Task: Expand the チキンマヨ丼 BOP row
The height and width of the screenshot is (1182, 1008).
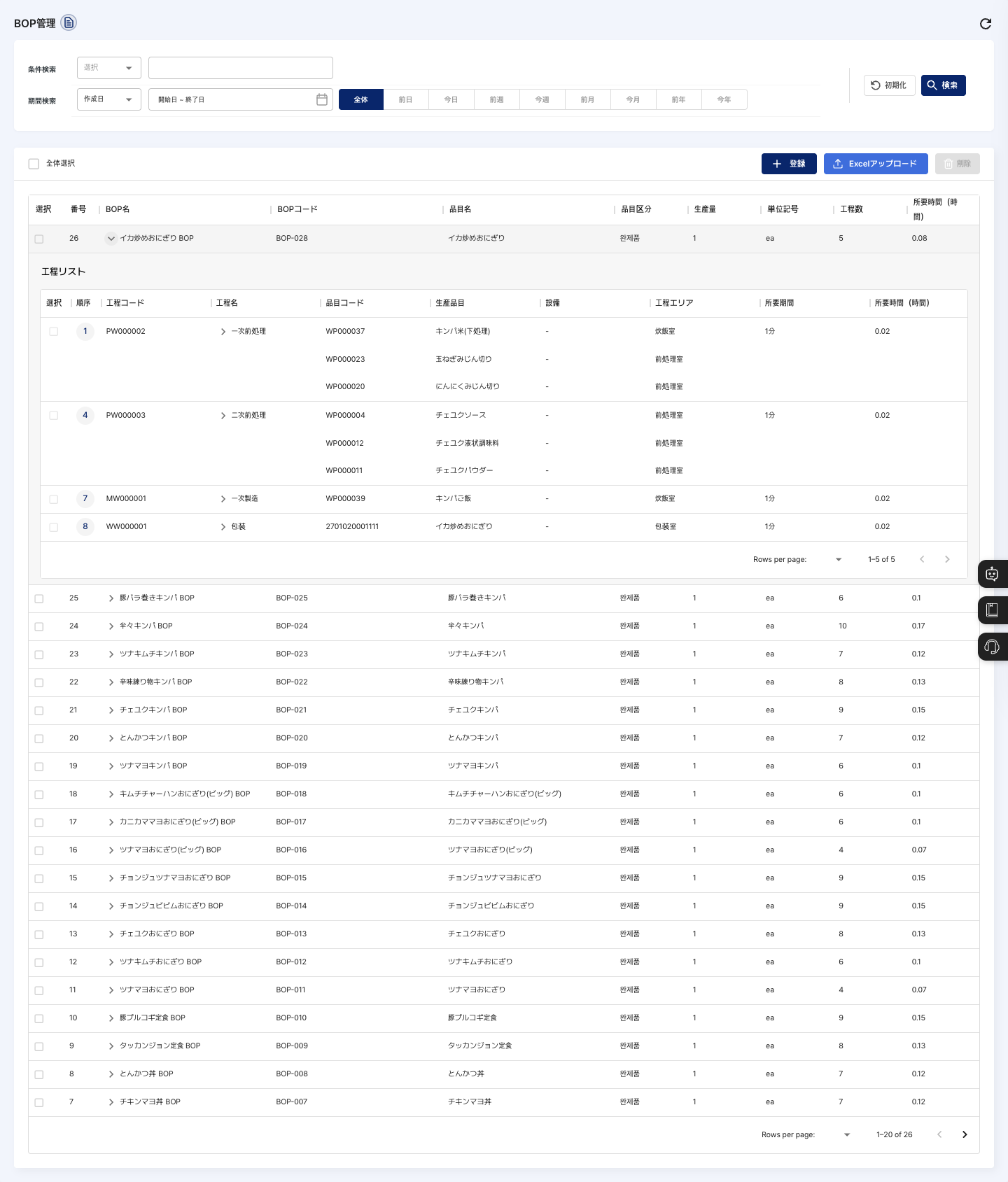Action: 111,1102
